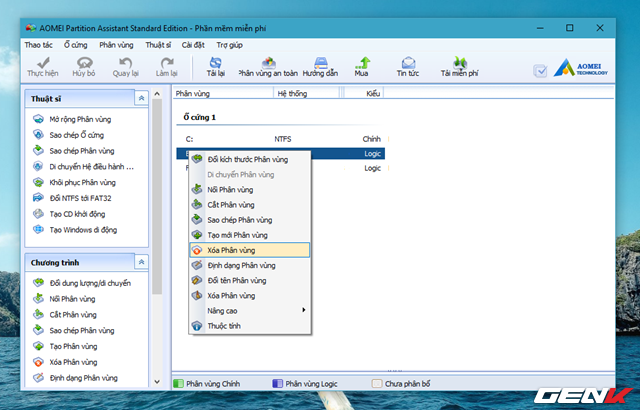
Task: Select the C: NTFS partition row
Action: (281, 139)
